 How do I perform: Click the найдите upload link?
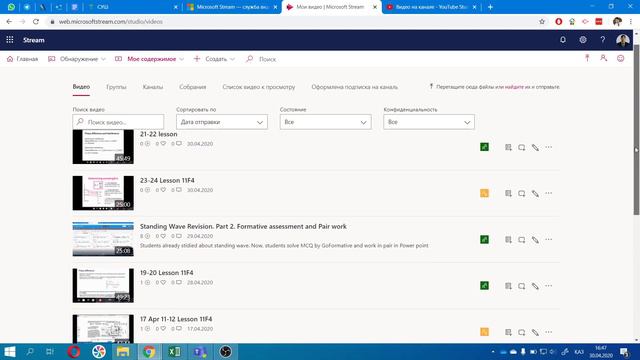pyautogui.click(x=514, y=87)
